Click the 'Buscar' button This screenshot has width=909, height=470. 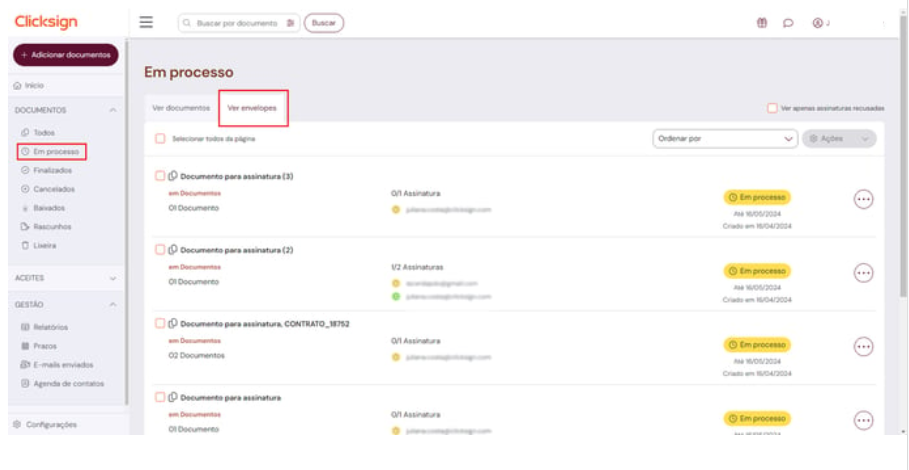323,23
